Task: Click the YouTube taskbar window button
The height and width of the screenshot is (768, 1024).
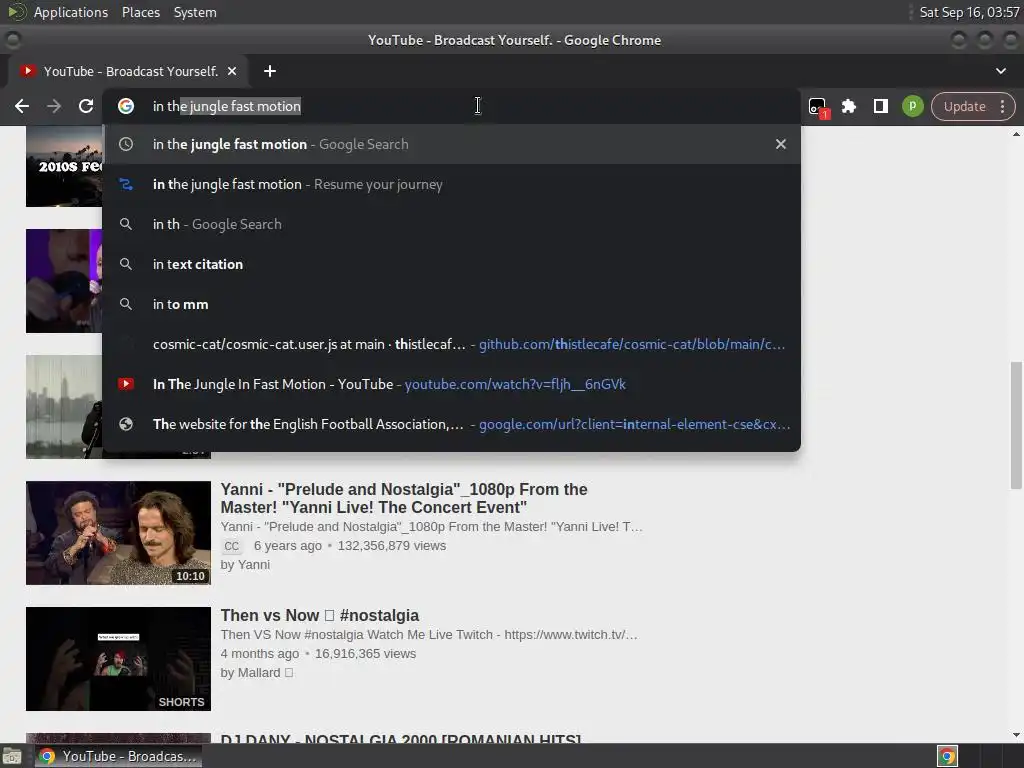Action: pyautogui.click(x=118, y=756)
